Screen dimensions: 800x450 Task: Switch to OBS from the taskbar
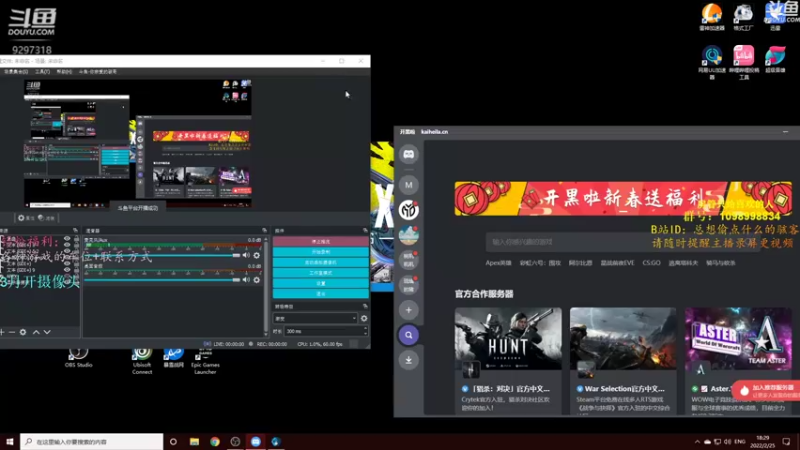(235, 441)
